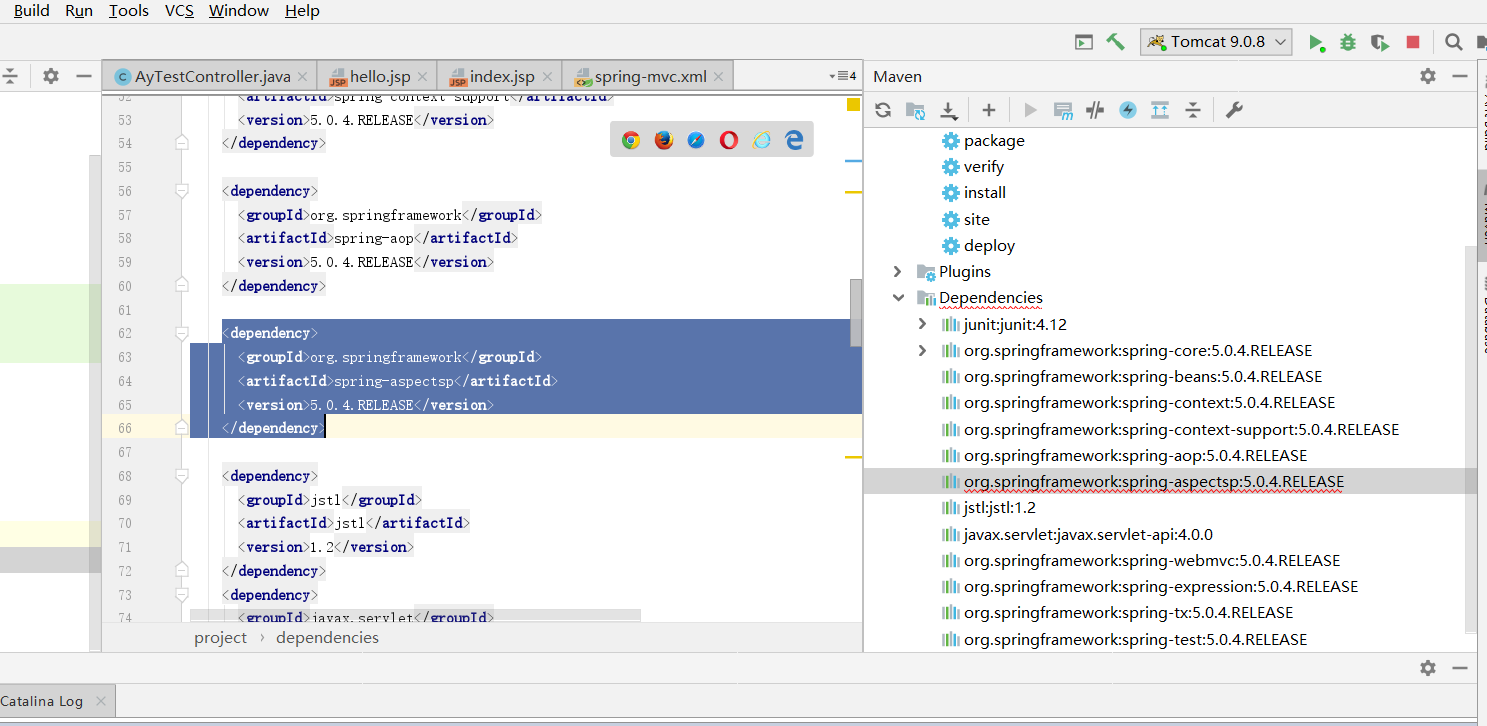
Task: Click Download Sources and Documentation icon
Action: 948,110
